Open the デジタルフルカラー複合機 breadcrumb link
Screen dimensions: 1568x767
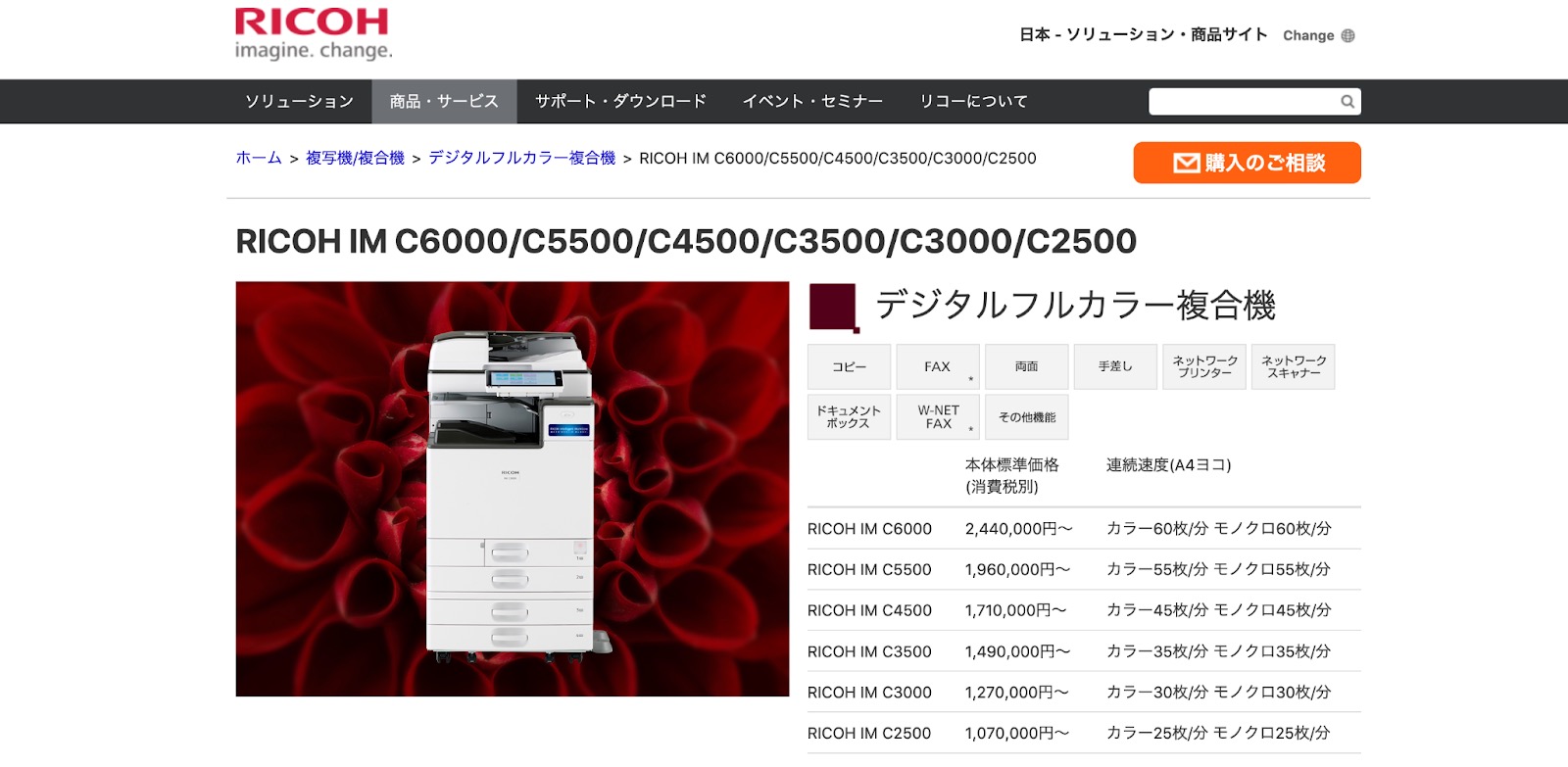[521, 158]
